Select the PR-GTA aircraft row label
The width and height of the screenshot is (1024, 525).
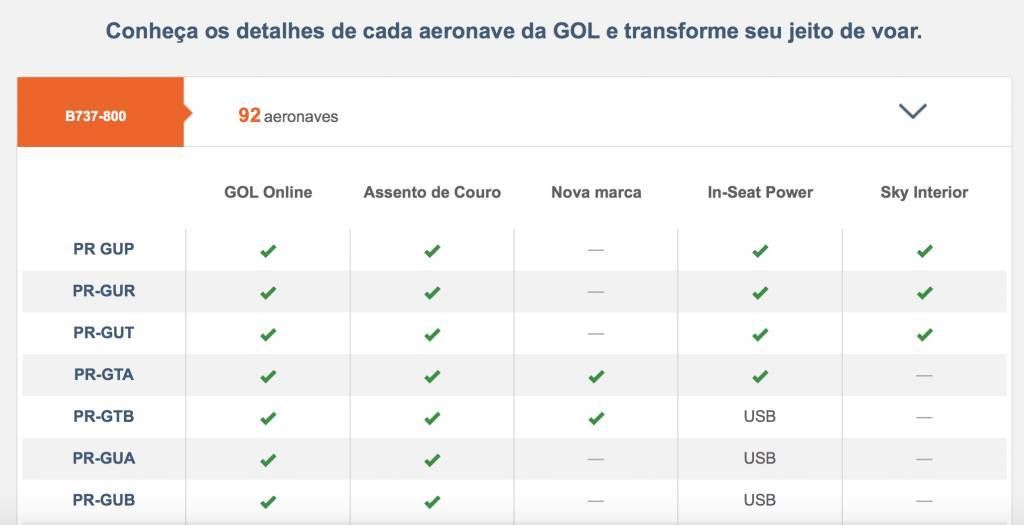(104, 375)
